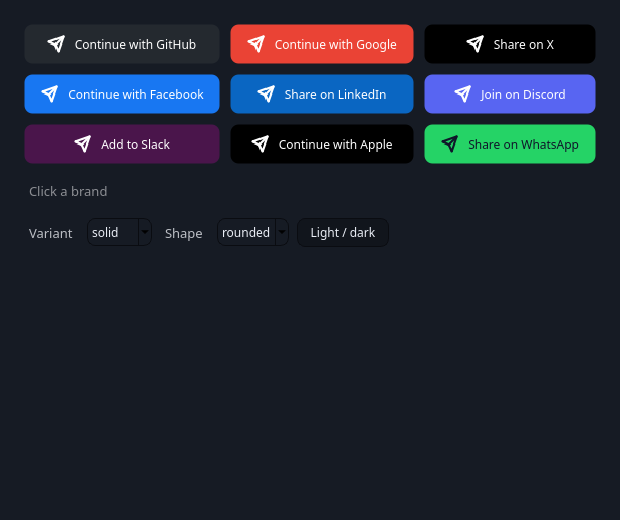Click the "Click a brand" status text
Screen dimensions: 620x520
68,191
